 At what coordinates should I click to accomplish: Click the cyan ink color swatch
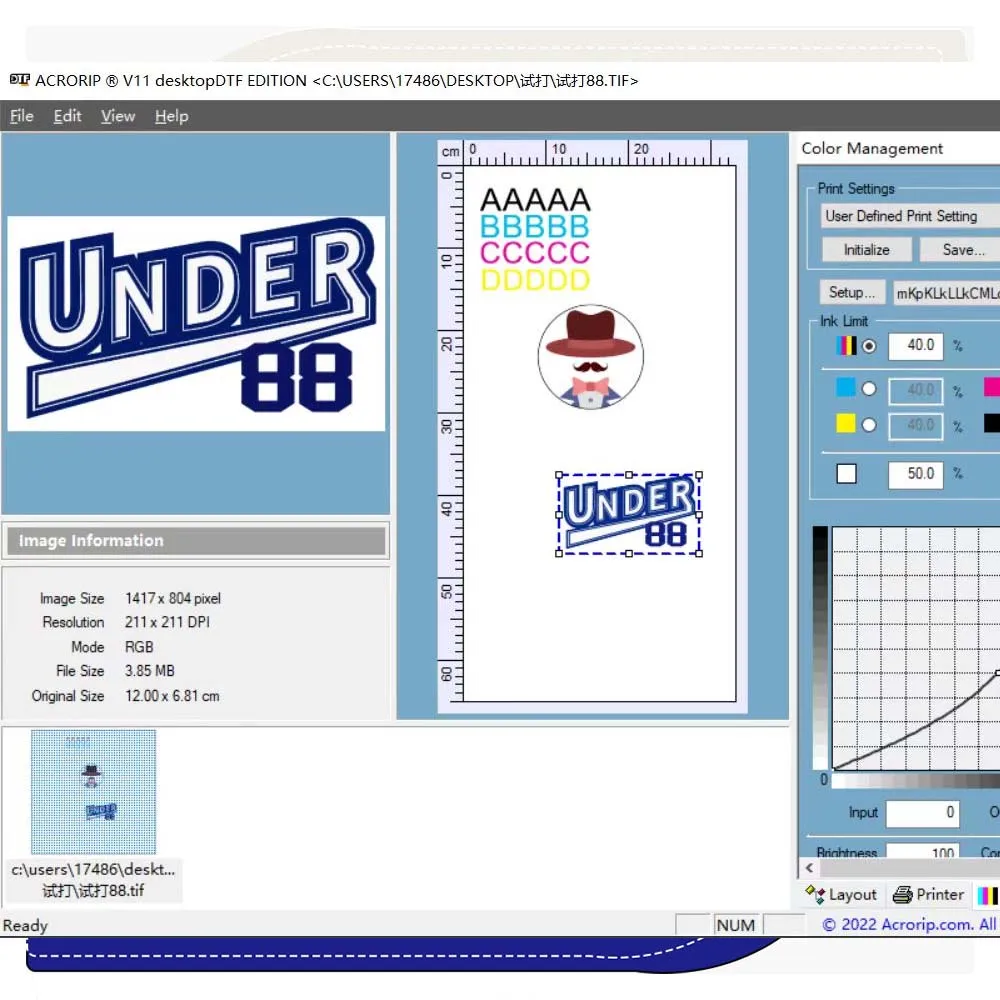pyautogui.click(x=846, y=387)
